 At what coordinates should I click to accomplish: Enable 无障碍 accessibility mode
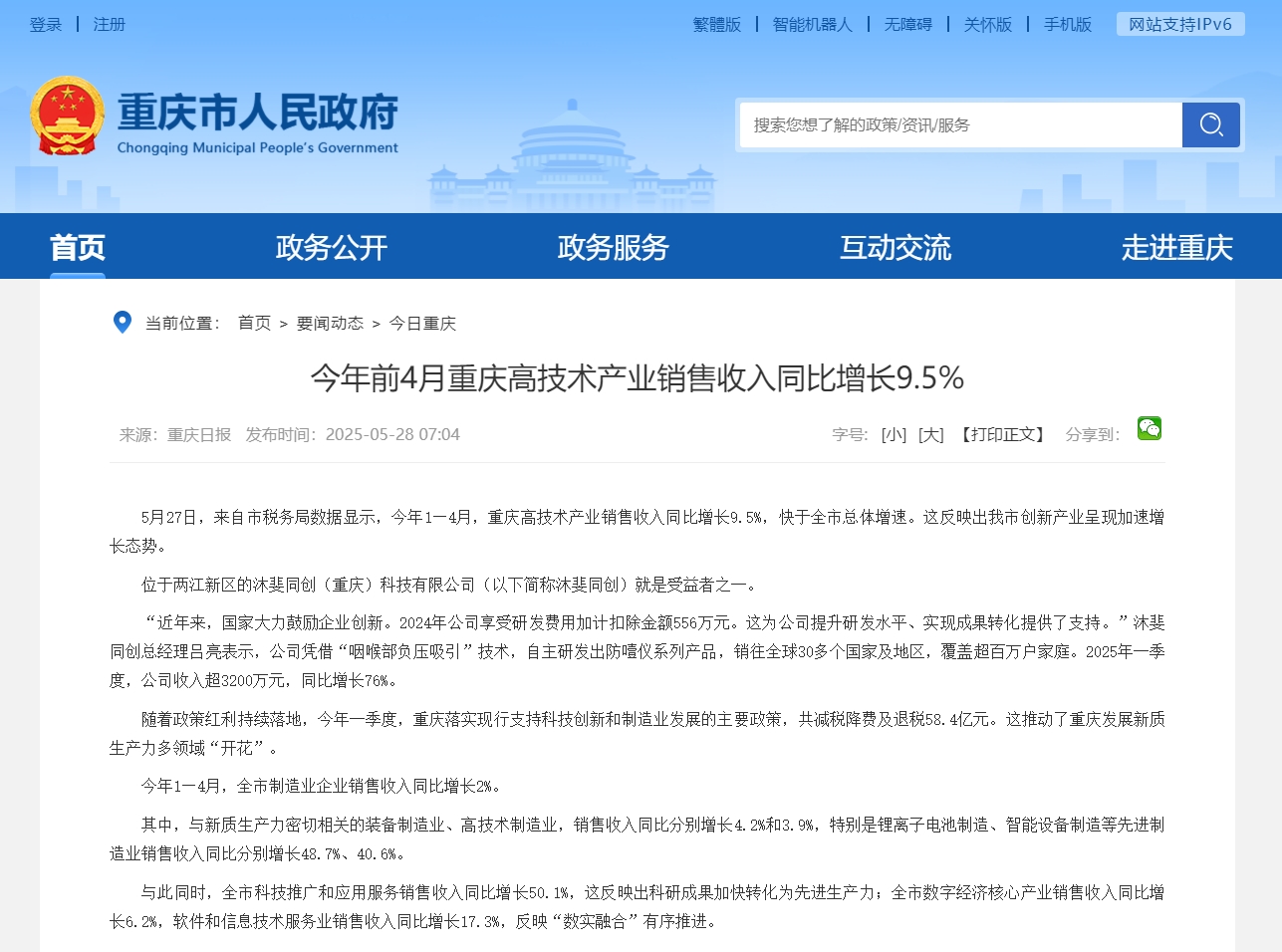tap(908, 24)
